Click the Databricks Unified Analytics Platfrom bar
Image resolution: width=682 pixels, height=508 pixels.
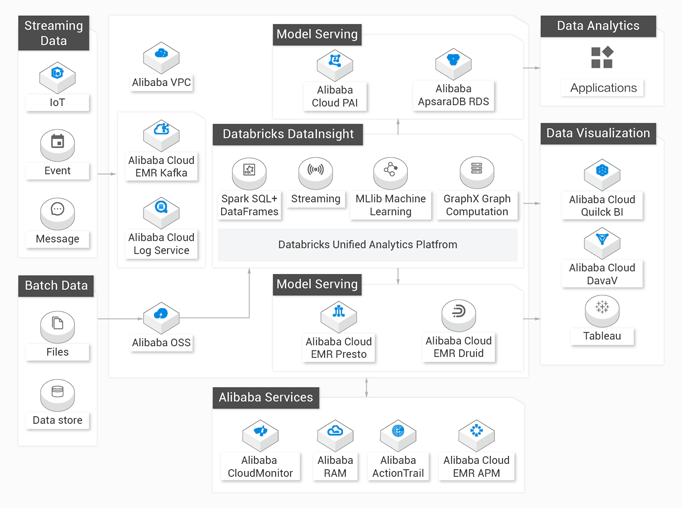coord(368,245)
